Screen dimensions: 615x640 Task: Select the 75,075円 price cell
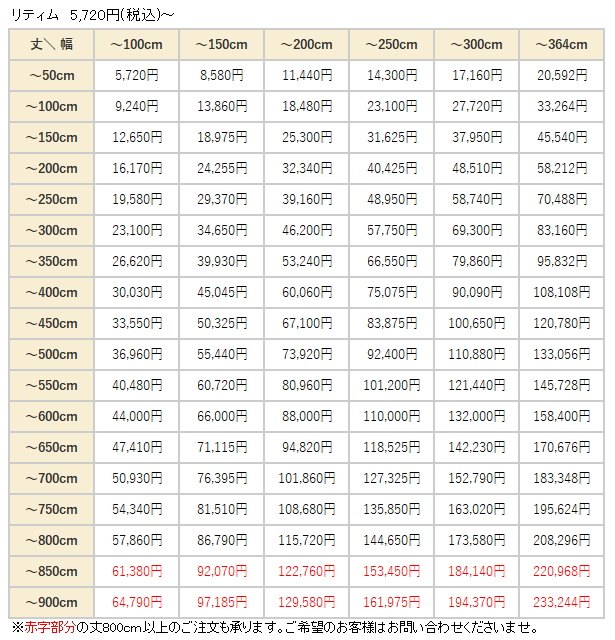[392, 293]
